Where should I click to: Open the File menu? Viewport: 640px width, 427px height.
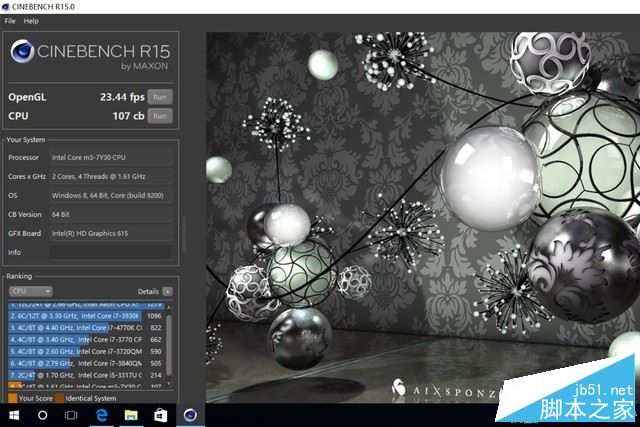click(10, 20)
